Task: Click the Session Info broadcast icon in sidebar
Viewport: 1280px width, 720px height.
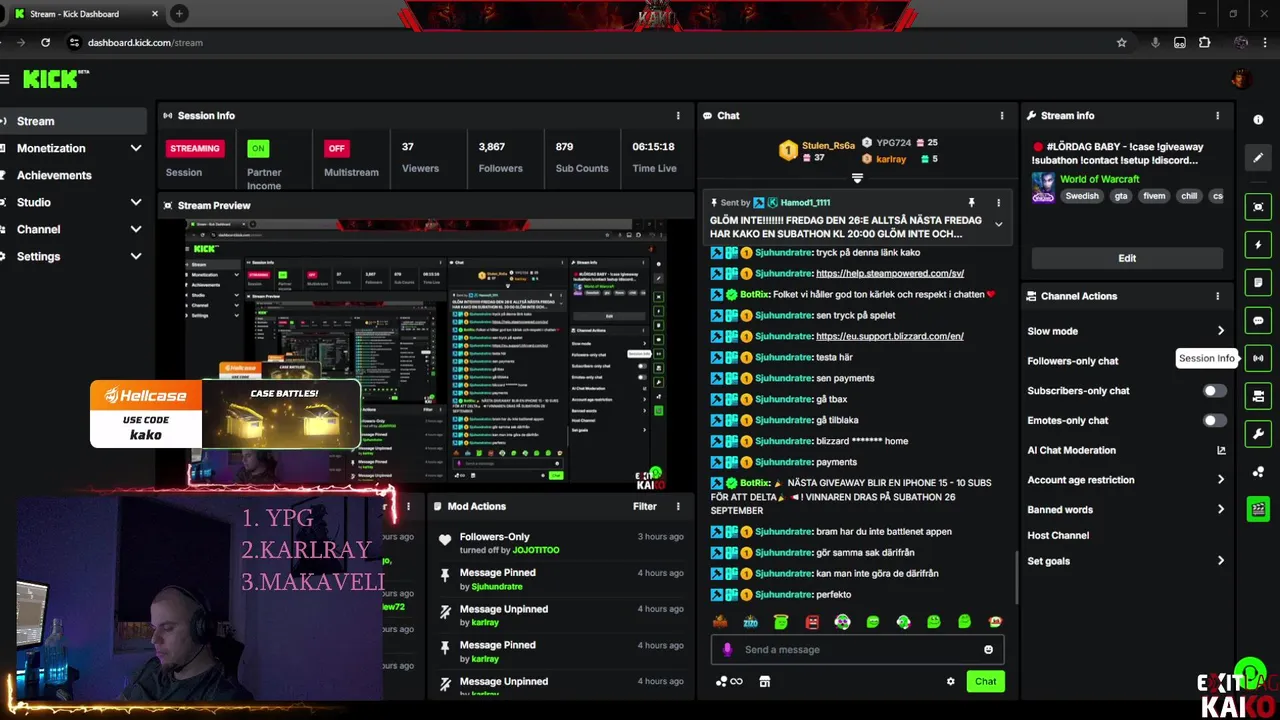Action: [1258, 358]
